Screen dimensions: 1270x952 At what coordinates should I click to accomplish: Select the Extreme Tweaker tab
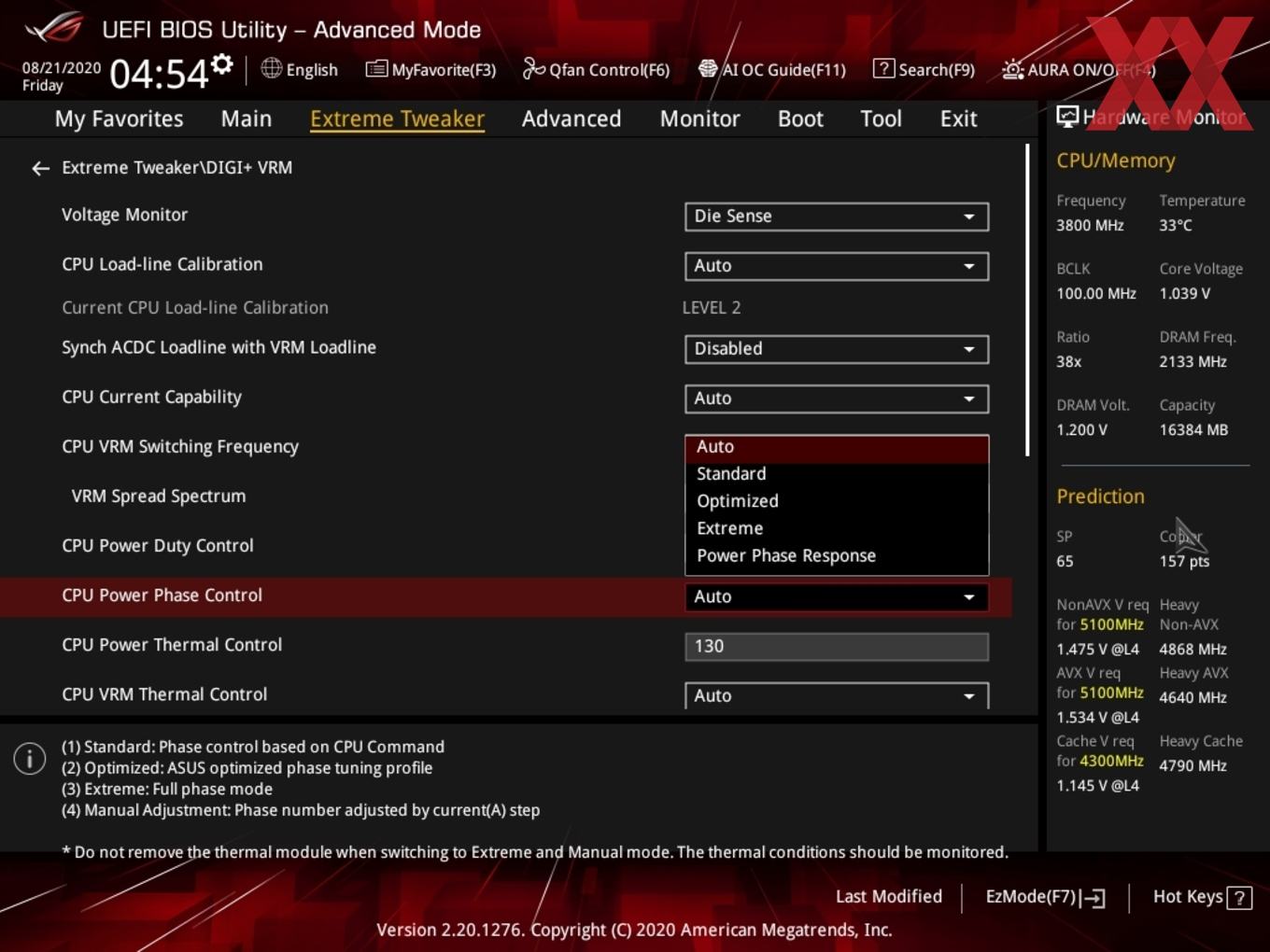point(397,119)
